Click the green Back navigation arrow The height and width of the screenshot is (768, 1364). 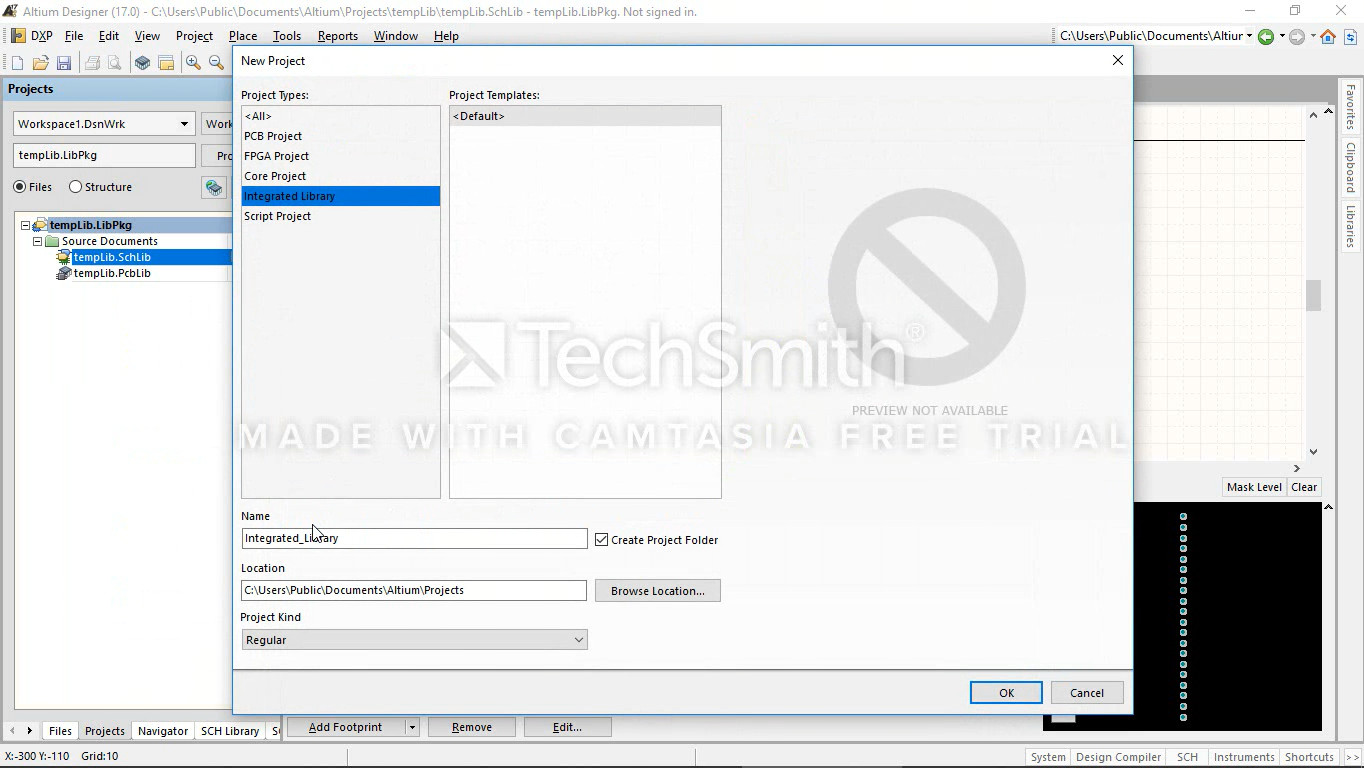1266,36
